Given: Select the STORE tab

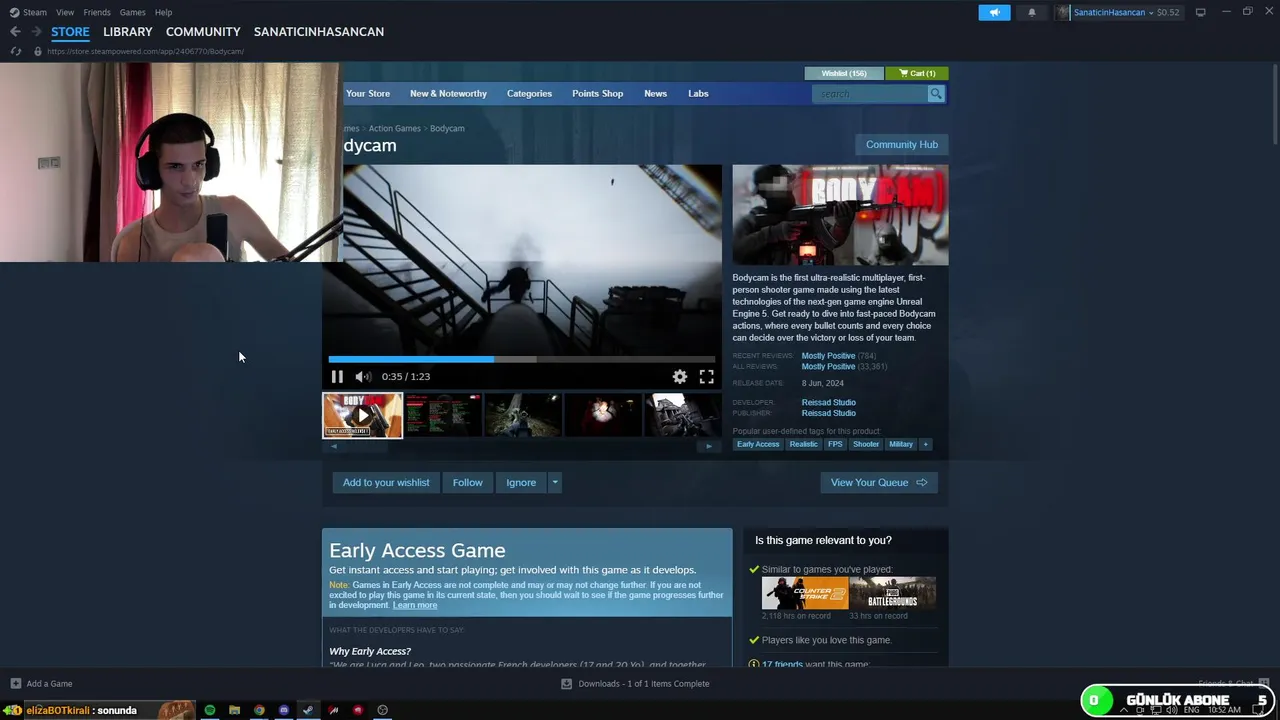Looking at the screenshot, I should (x=70, y=32).
